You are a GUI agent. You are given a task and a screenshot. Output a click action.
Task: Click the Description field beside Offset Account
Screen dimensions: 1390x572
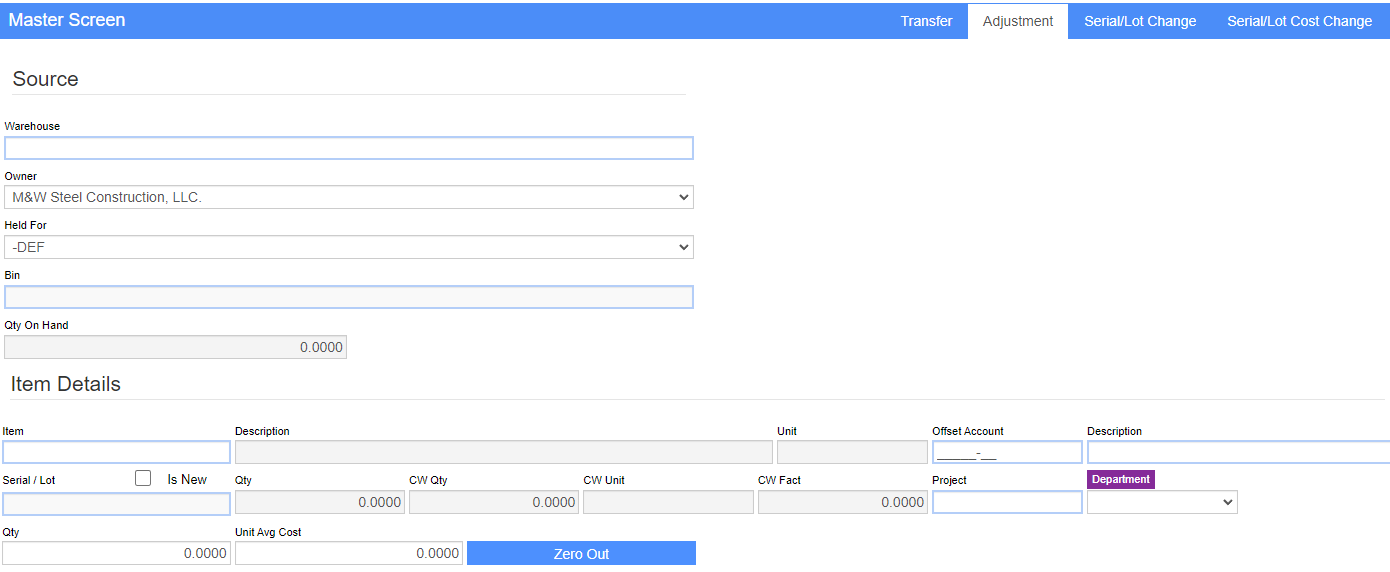click(x=1238, y=452)
